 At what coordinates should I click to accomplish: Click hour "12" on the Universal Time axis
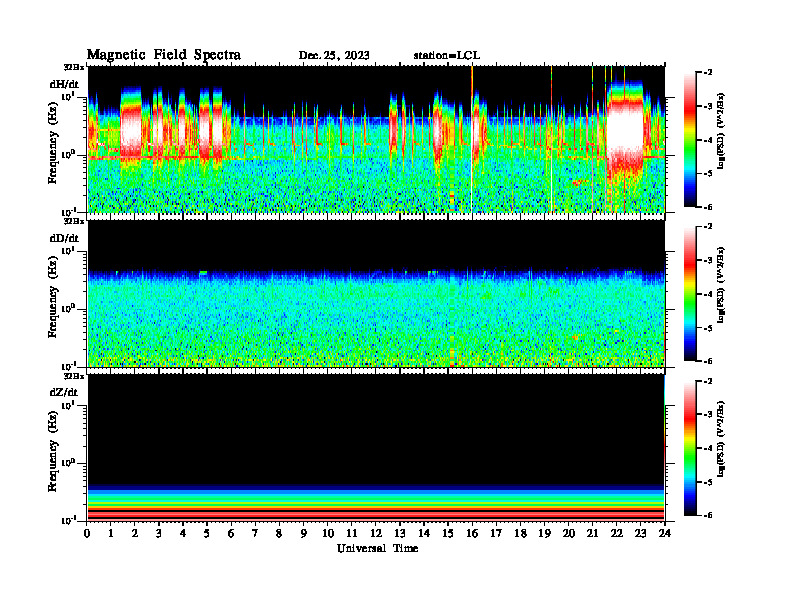pyautogui.click(x=376, y=533)
